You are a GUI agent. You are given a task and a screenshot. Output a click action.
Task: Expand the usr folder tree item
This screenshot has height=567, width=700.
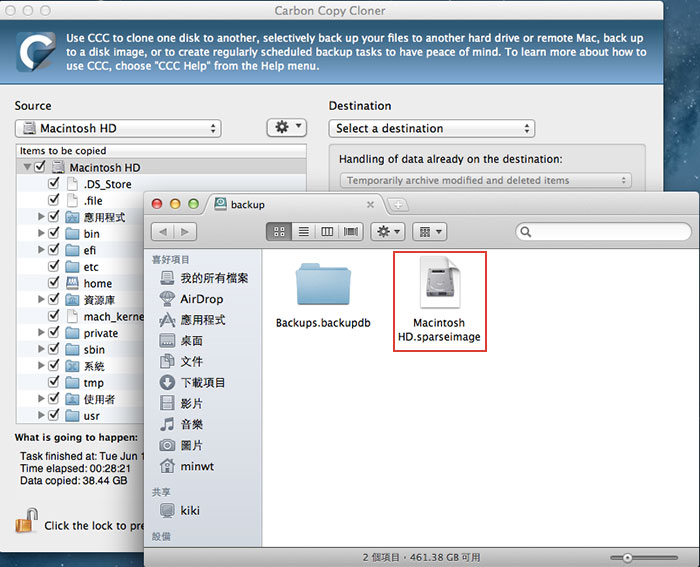(41, 415)
